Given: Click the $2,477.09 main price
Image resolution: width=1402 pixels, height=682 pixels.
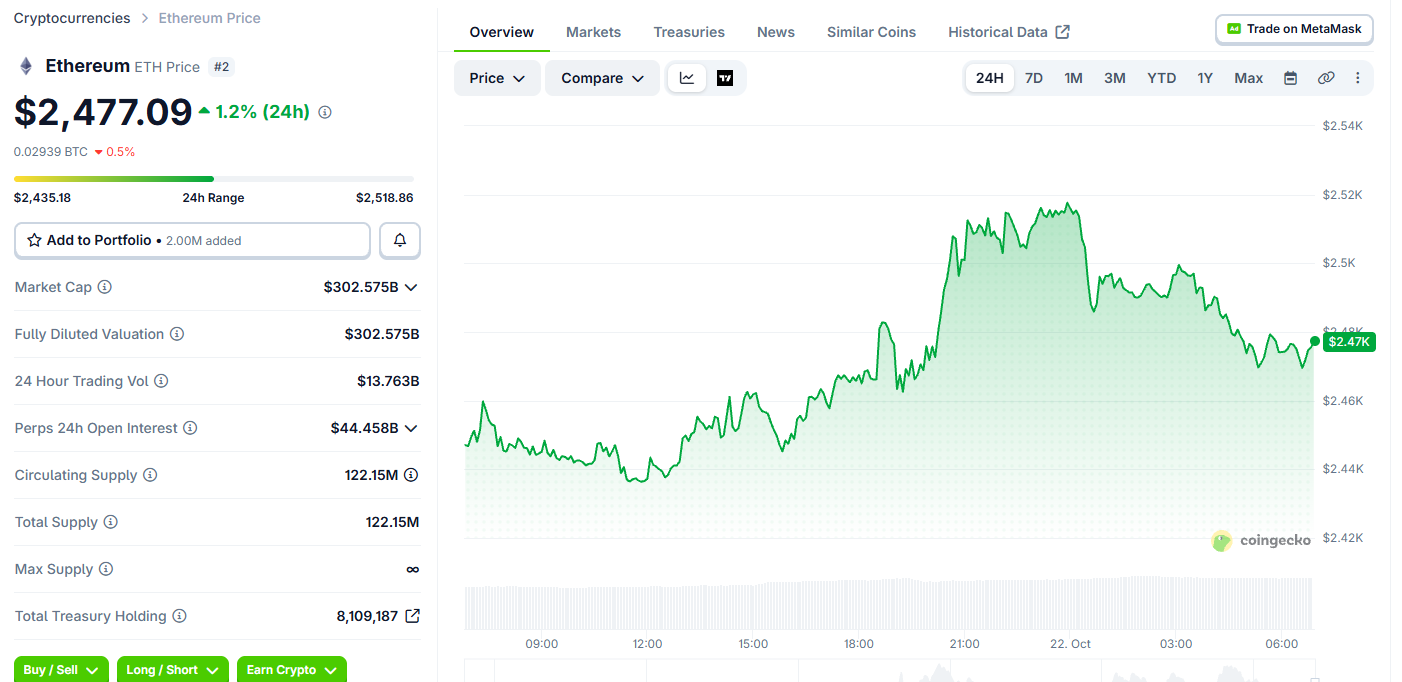Looking at the screenshot, I should coord(103,112).
